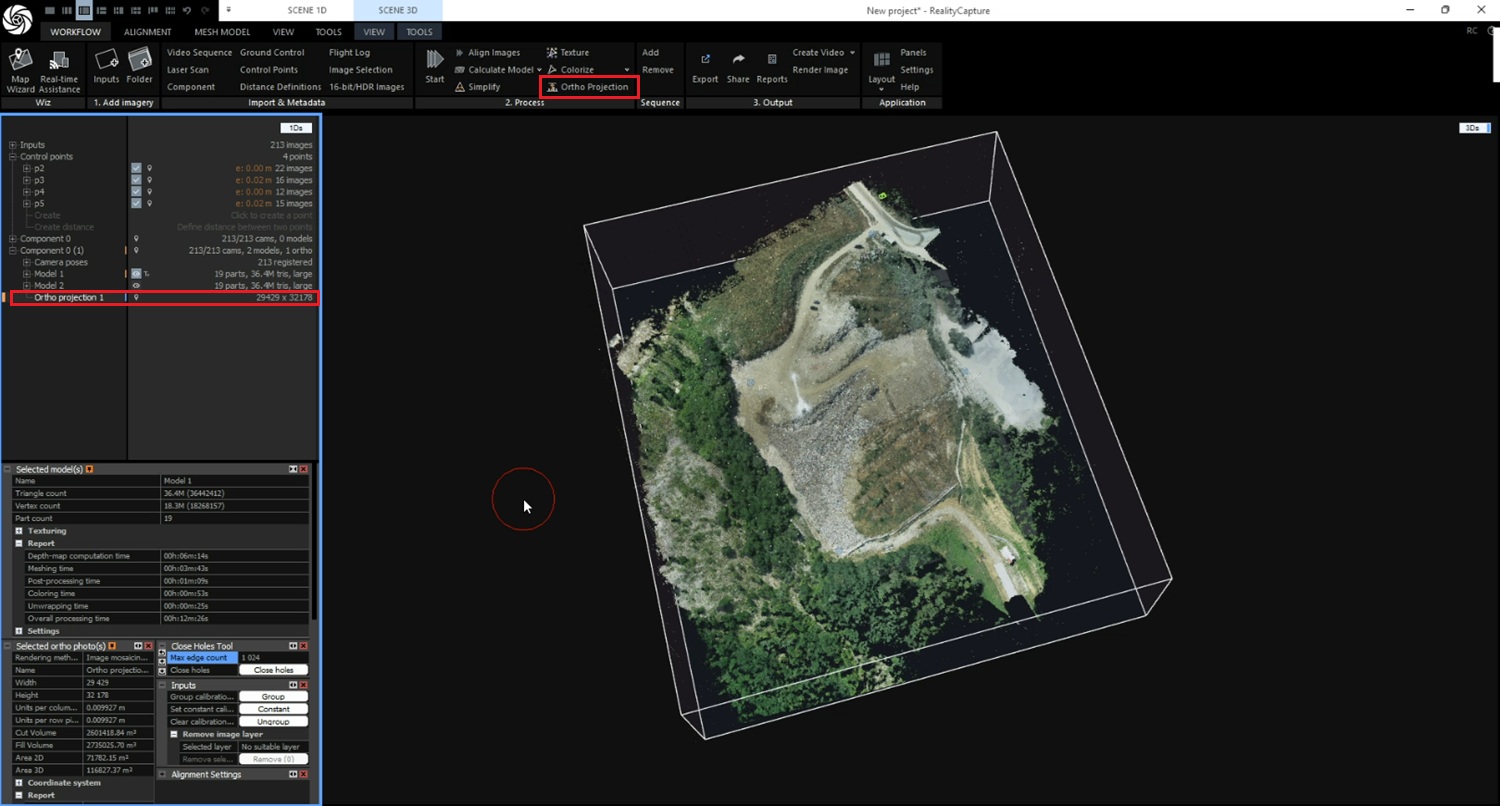This screenshot has height=806, width=1500.
Task: Open the MESH MODEL ribbon tab
Action: click(222, 32)
